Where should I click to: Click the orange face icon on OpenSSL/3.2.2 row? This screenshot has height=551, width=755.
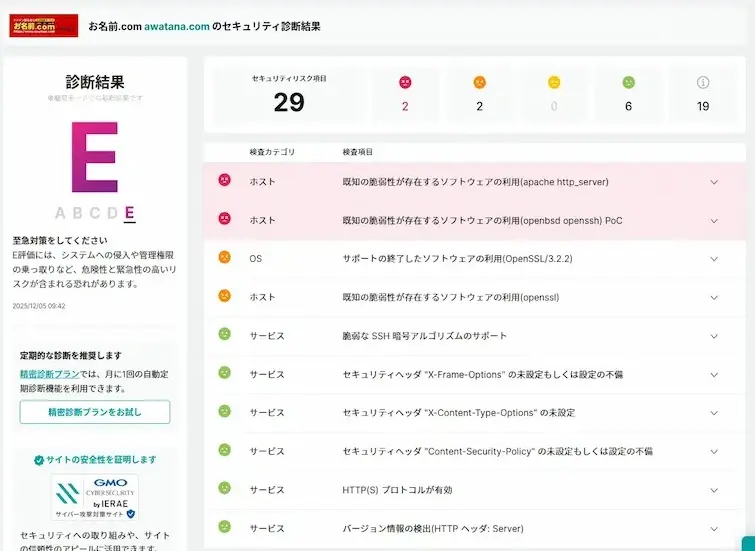coord(224,257)
